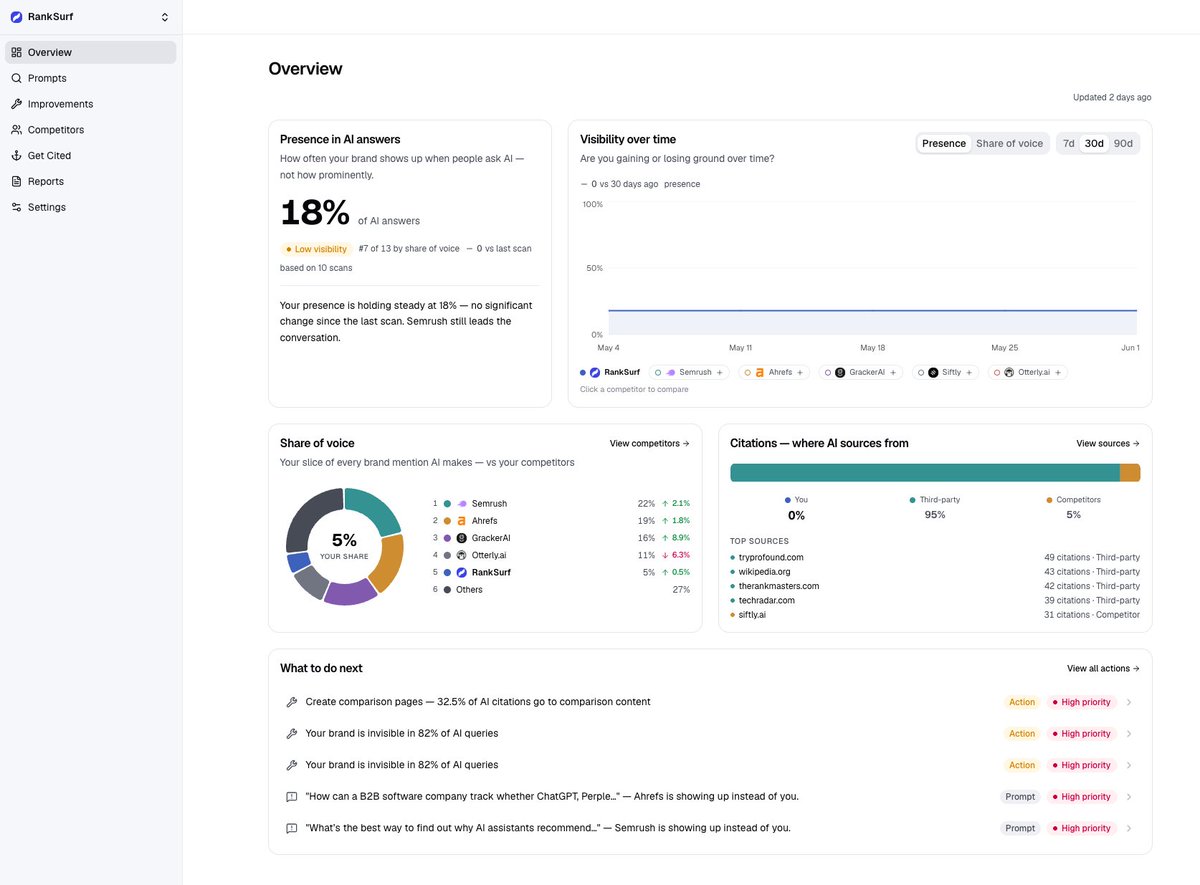
Task: Click View competitors link
Action: 650,443
